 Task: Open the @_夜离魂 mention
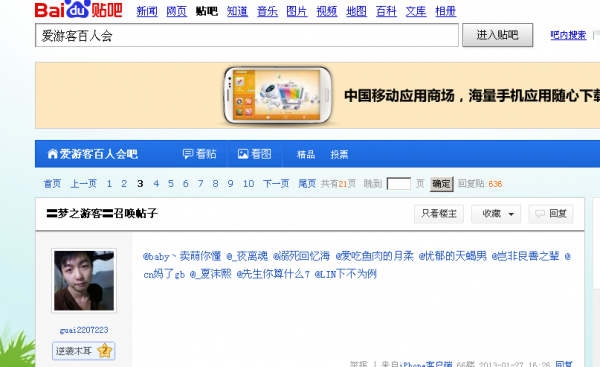[x=247, y=256]
